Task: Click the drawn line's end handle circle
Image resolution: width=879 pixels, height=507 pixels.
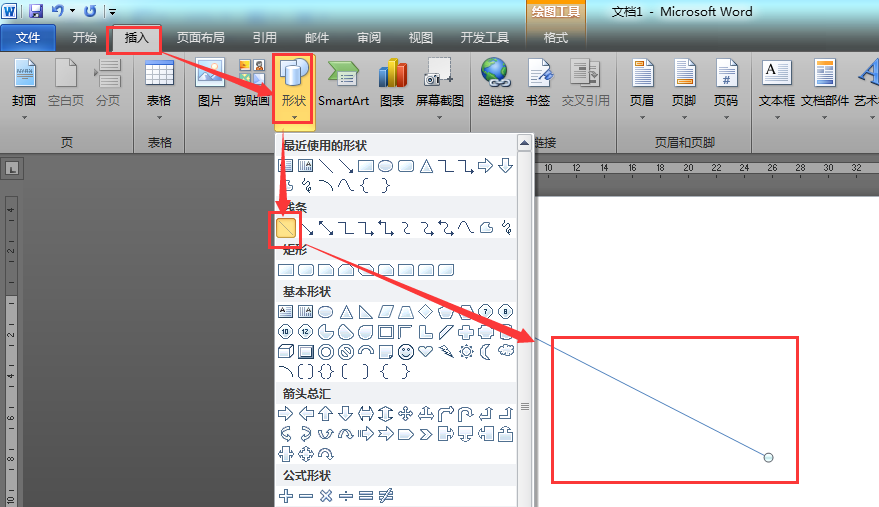Action: [x=769, y=458]
